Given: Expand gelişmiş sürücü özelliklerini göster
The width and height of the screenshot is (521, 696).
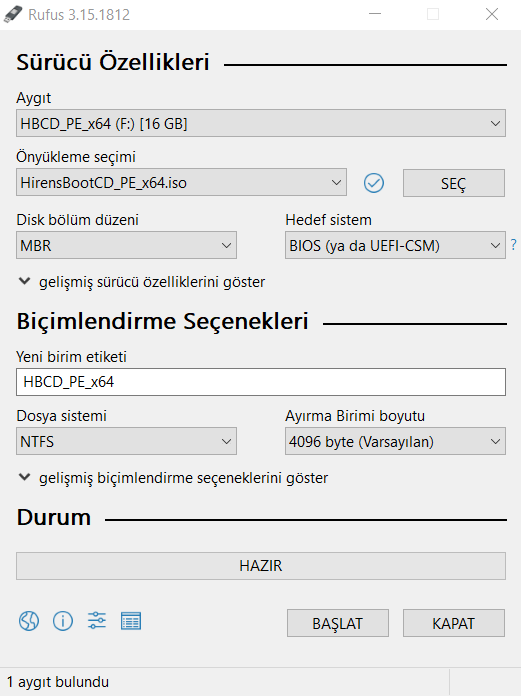Looking at the screenshot, I should [x=142, y=282].
